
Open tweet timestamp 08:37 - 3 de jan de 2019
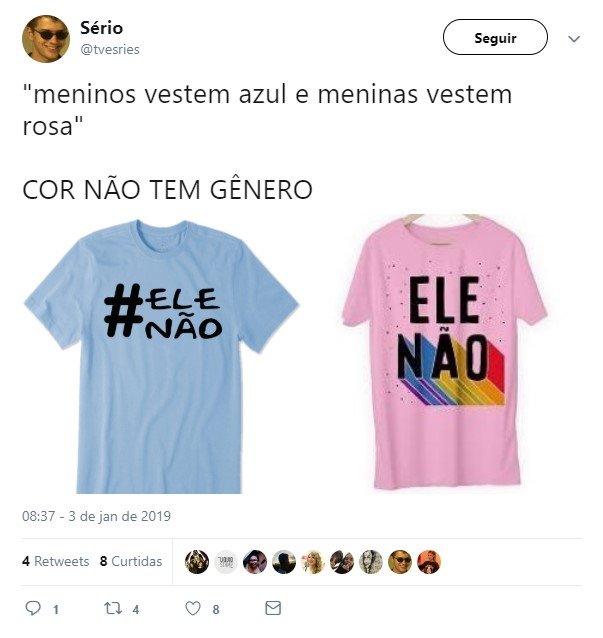tap(96, 516)
